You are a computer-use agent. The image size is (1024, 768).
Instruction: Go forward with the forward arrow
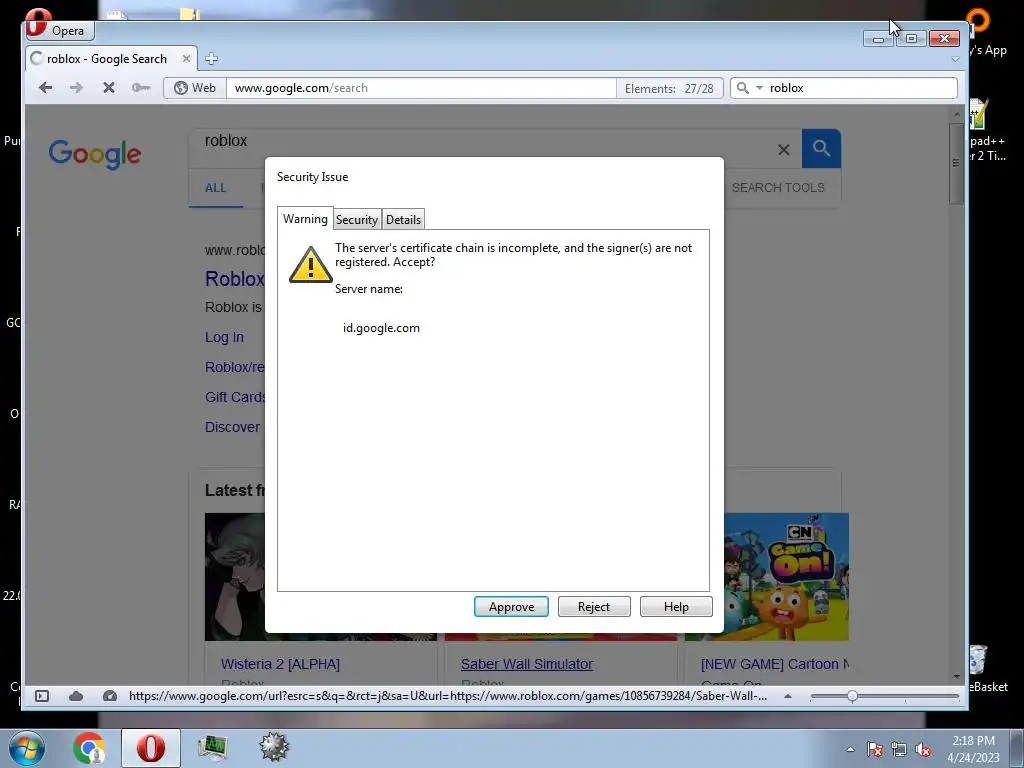coord(76,88)
